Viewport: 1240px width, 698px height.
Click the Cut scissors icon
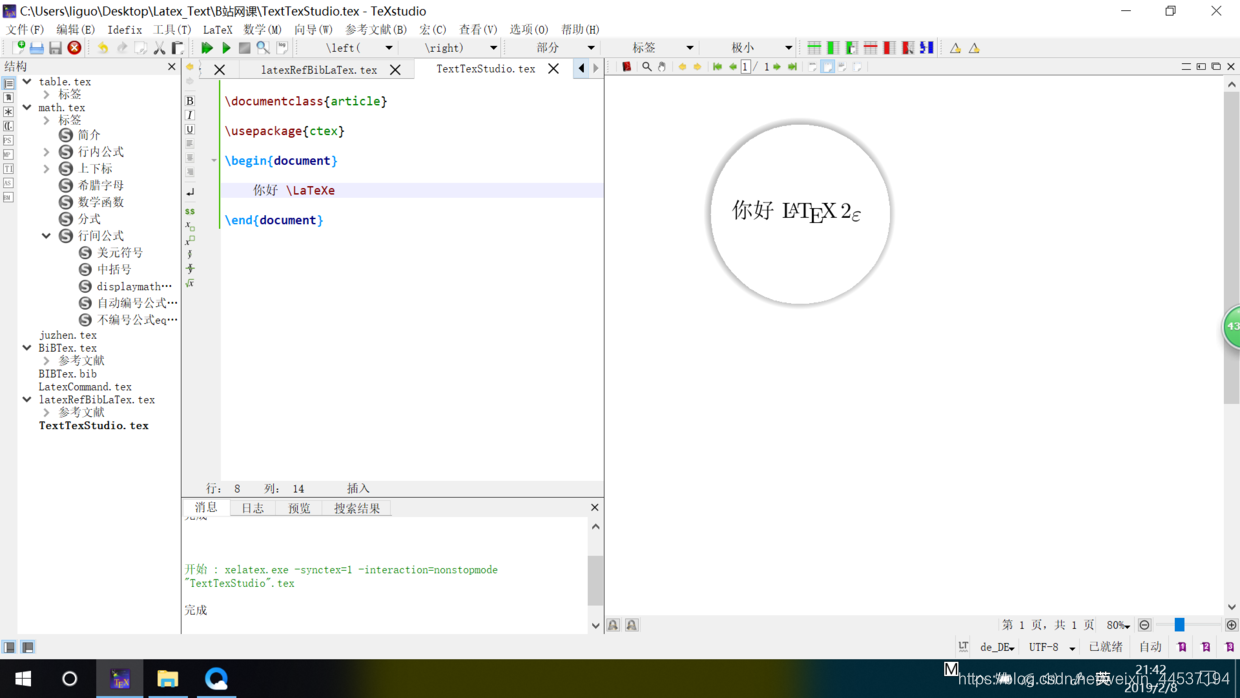tap(159, 48)
